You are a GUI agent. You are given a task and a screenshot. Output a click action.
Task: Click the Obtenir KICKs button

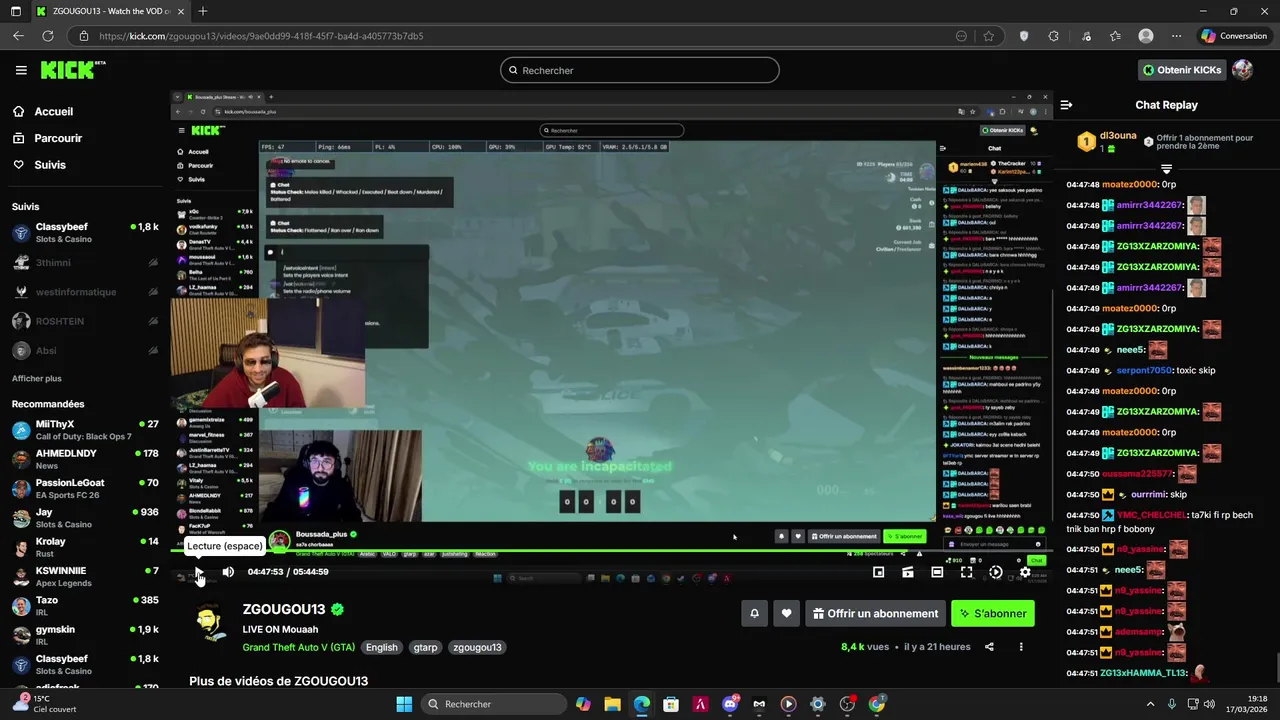[x=1182, y=70]
